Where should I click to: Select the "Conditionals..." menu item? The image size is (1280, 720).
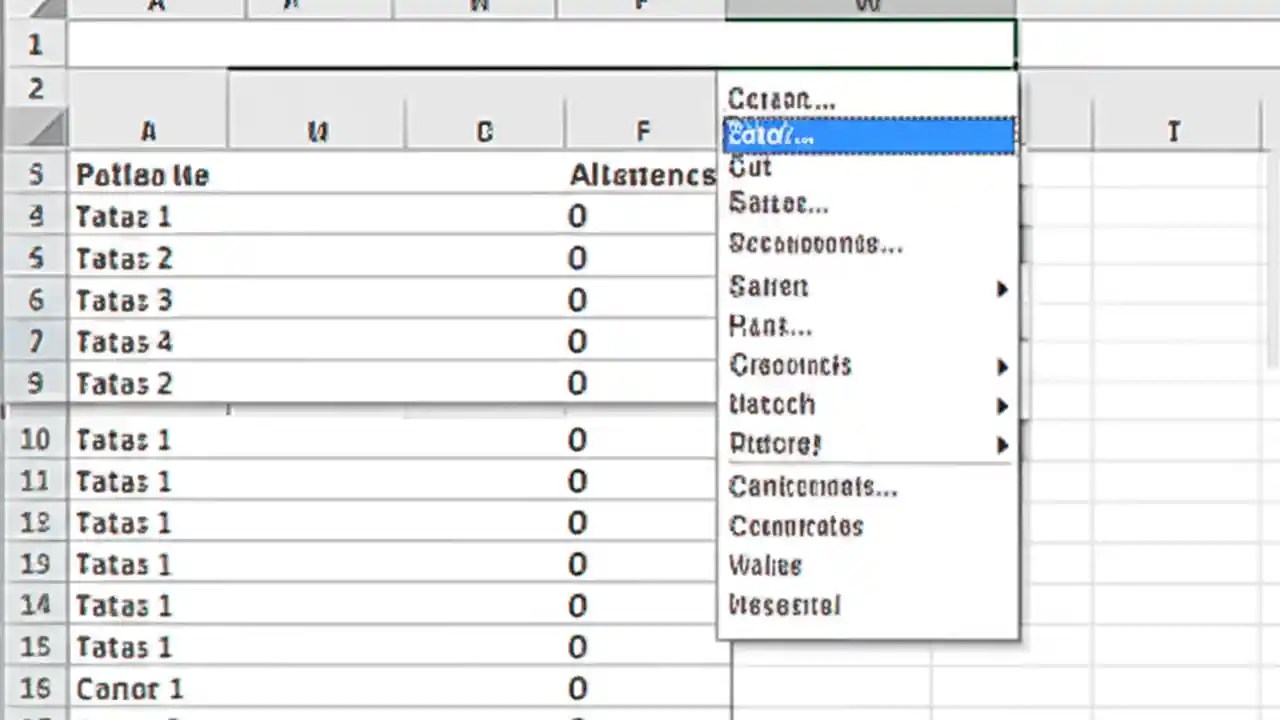pos(812,486)
